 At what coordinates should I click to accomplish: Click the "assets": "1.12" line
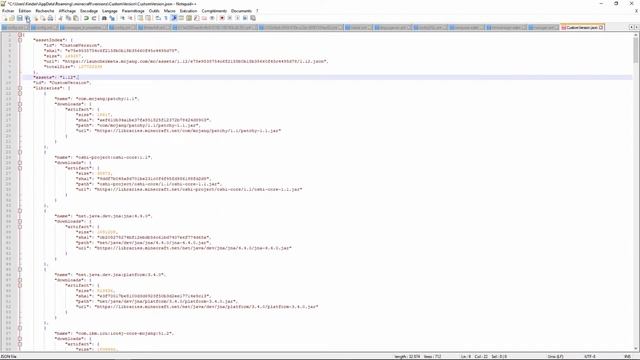[x=56, y=77]
